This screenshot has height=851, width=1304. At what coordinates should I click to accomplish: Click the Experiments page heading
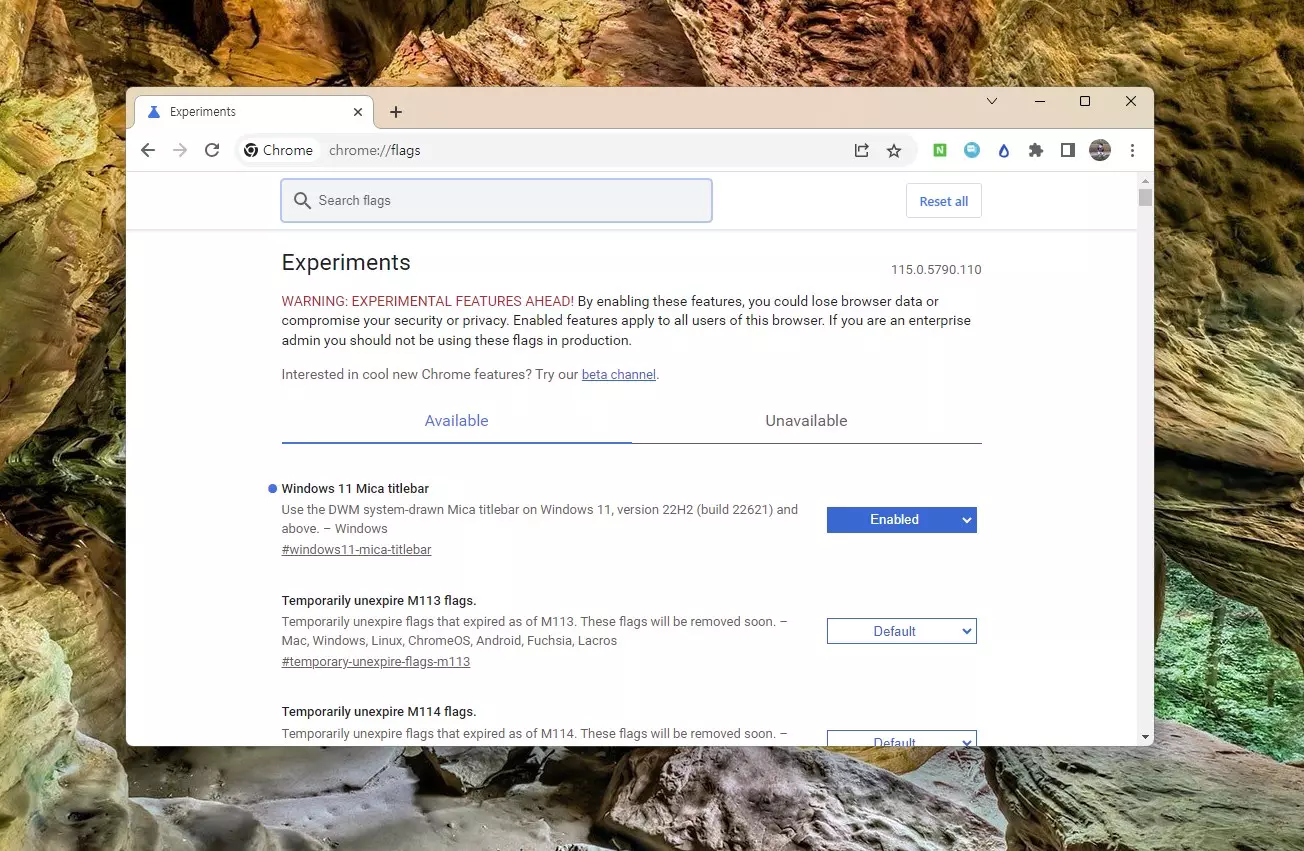(346, 263)
